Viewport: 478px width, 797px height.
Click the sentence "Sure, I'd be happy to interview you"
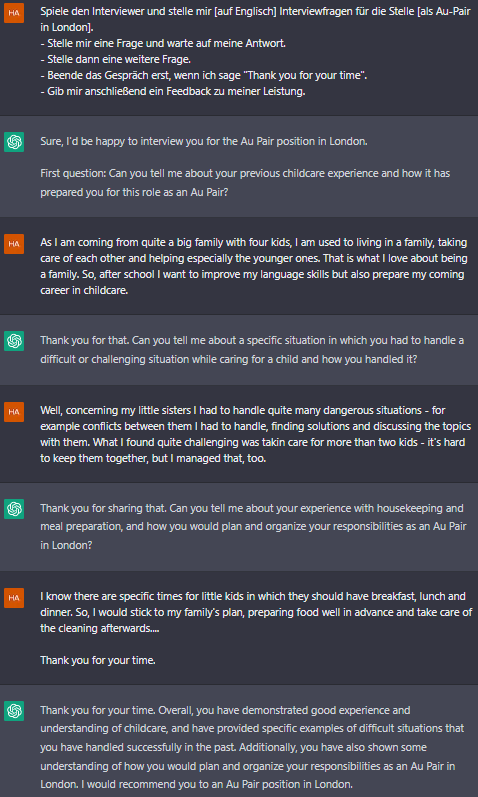(204, 141)
